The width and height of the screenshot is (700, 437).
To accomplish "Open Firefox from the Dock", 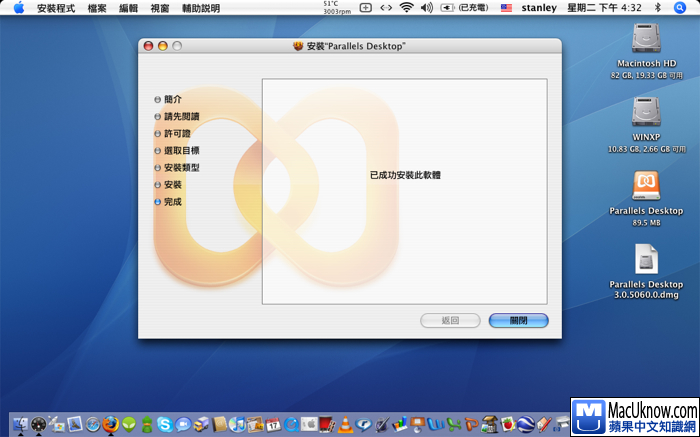I will tap(110, 424).
